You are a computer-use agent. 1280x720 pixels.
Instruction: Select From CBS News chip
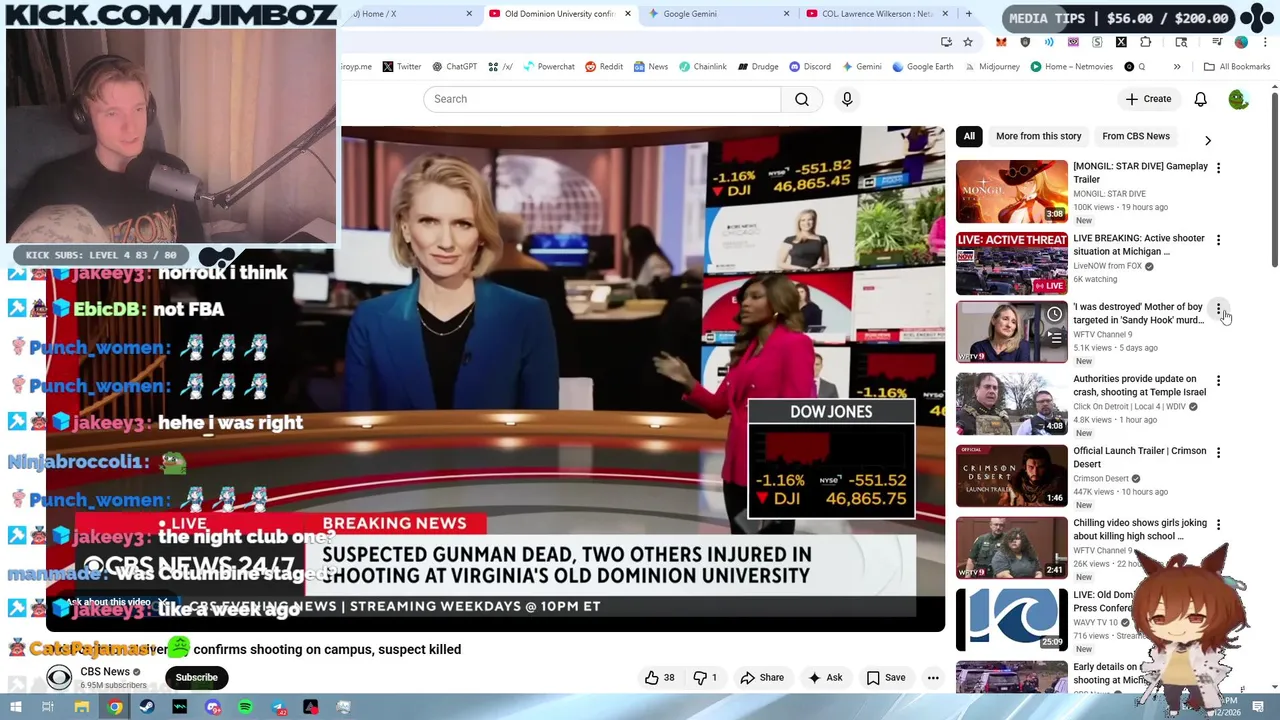click(1136, 136)
